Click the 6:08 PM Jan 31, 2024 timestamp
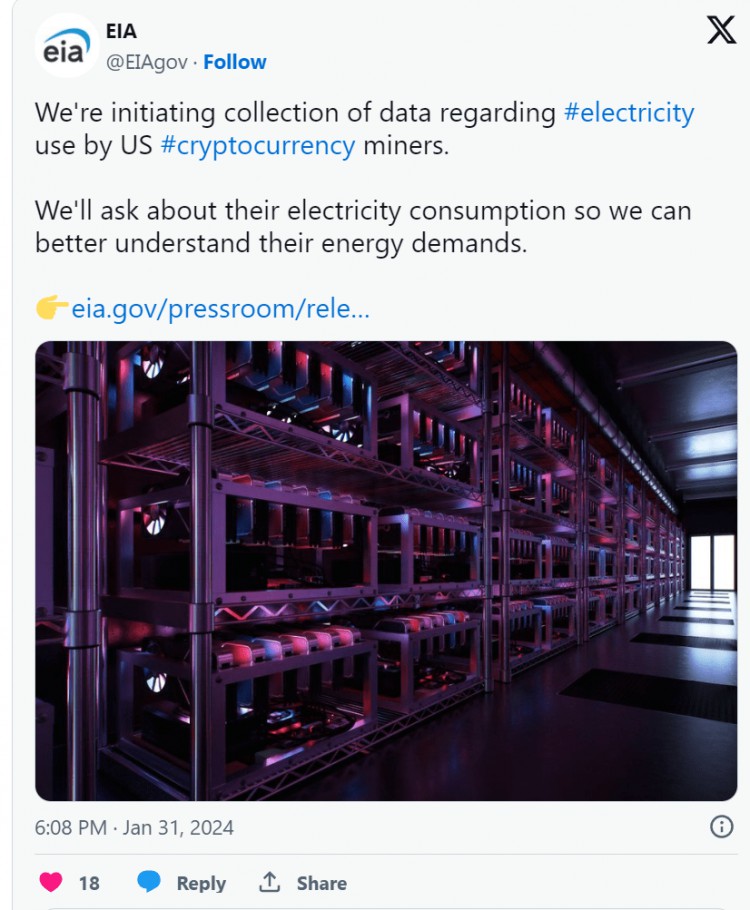Image resolution: width=750 pixels, height=910 pixels. click(134, 828)
